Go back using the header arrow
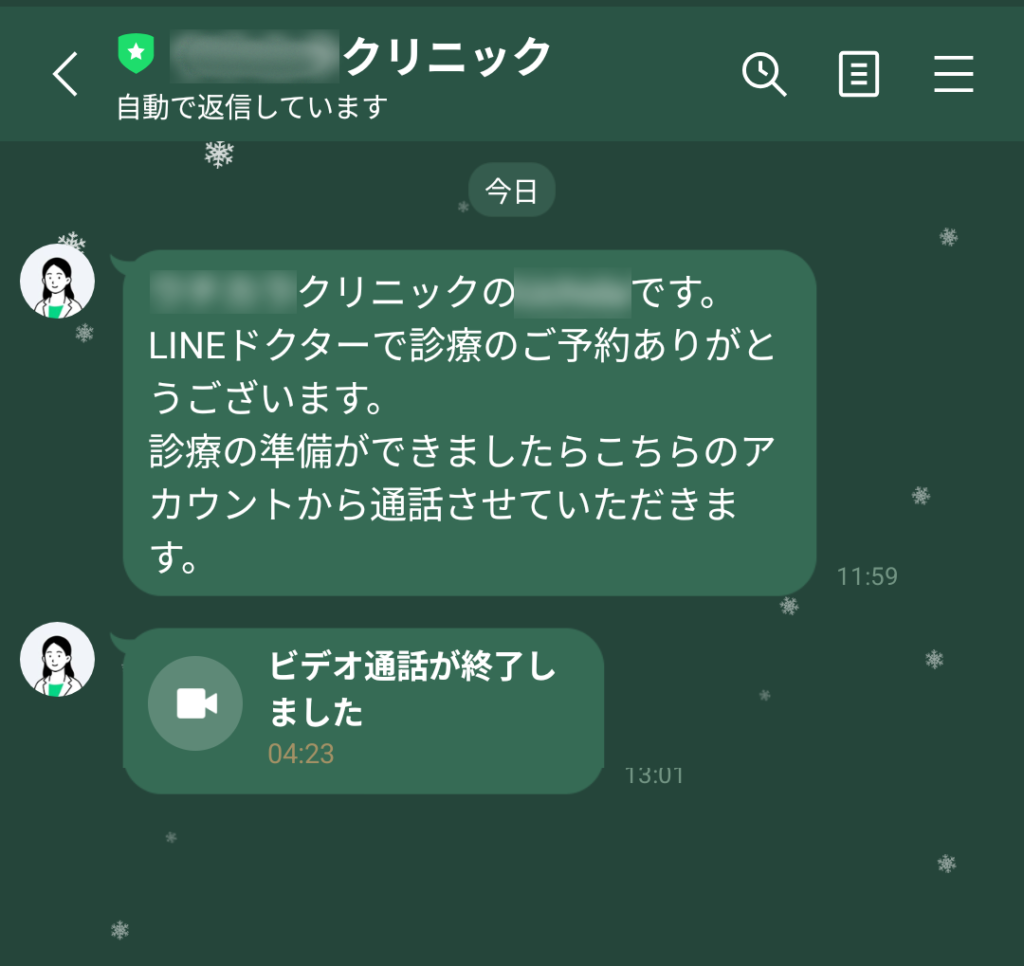The width and height of the screenshot is (1024, 966). pyautogui.click(x=66, y=74)
